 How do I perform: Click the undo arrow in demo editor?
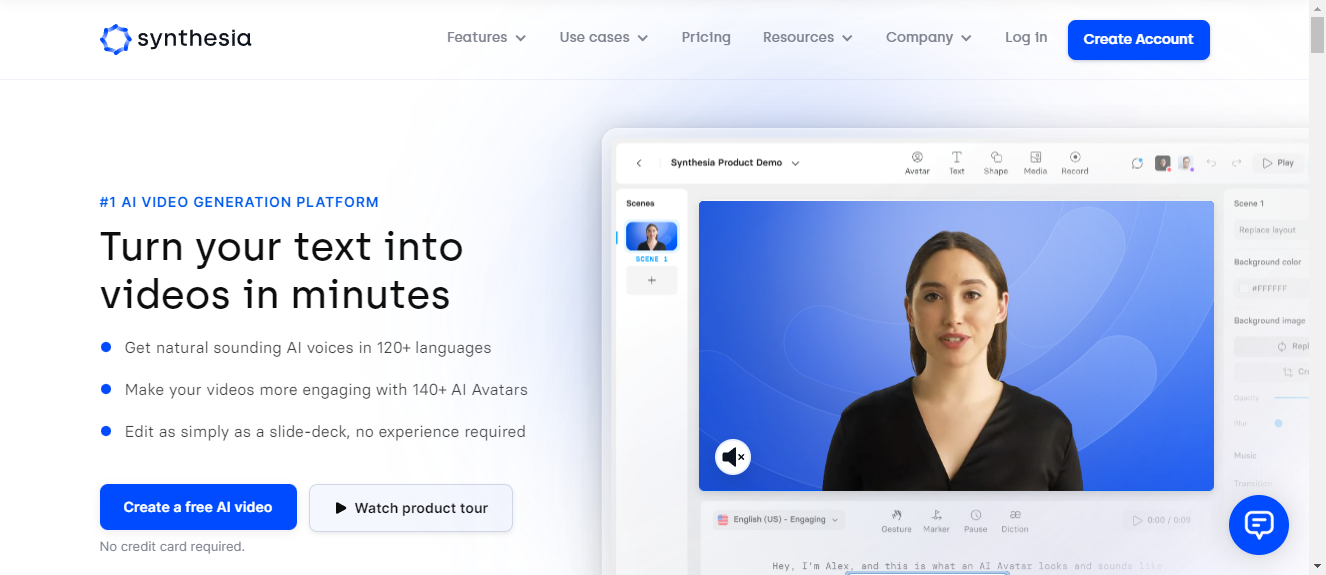pyautogui.click(x=1211, y=163)
